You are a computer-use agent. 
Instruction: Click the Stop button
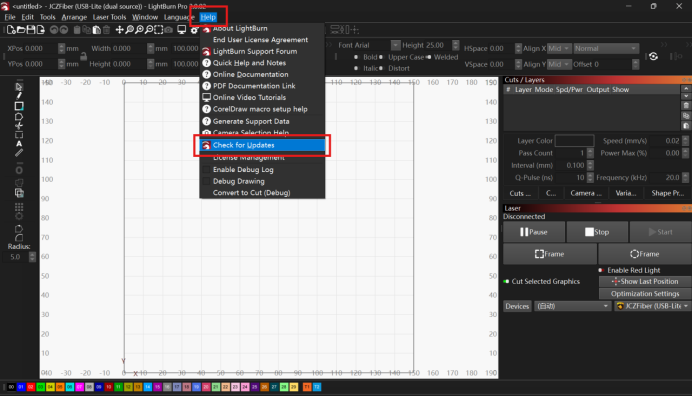pyautogui.click(x=597, y=232)
